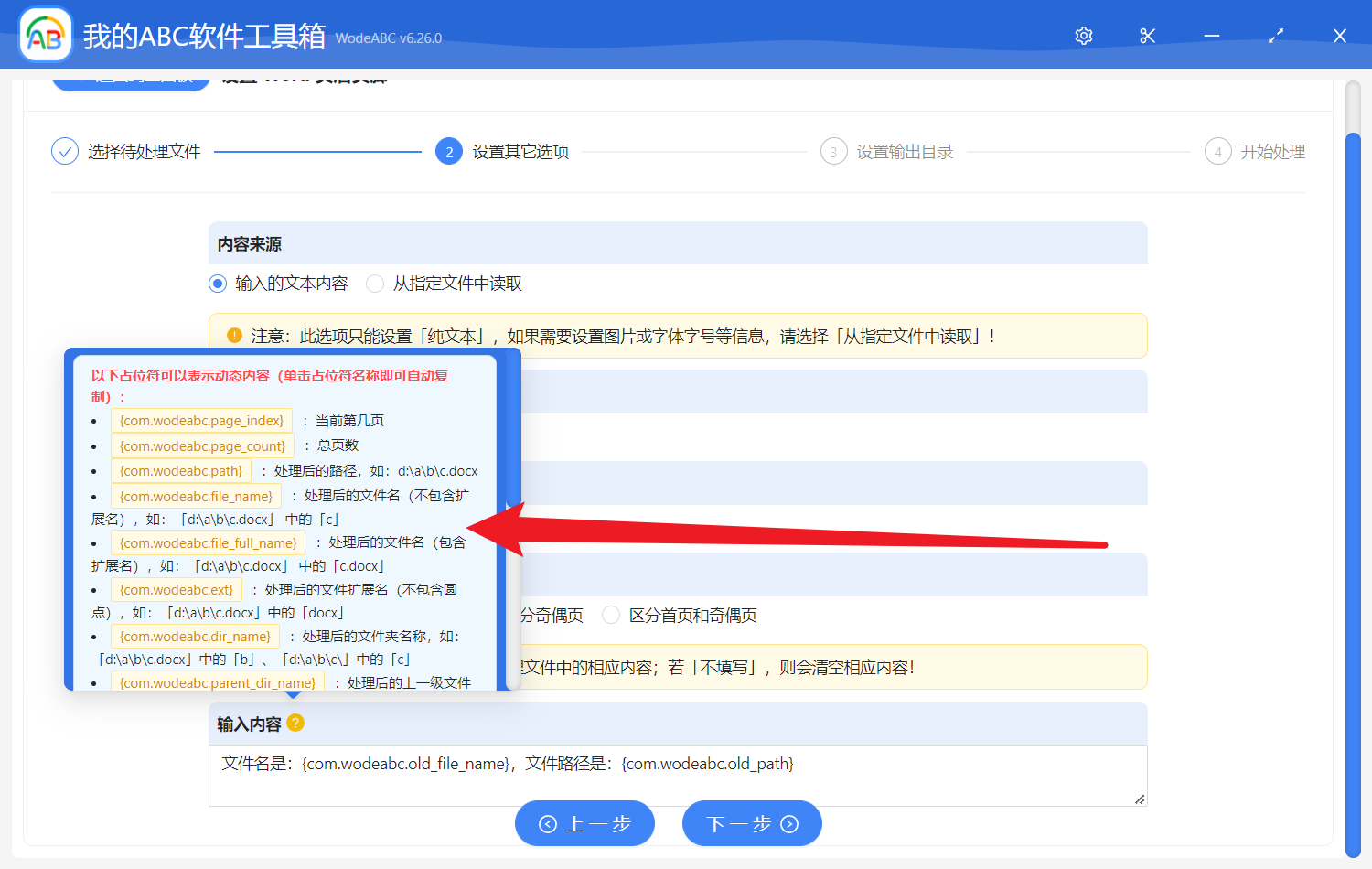Screen dimensions: 1372x869
Task: Copy the {com.wodeabc.dir_name} placeholder
Action: point(195,636)
